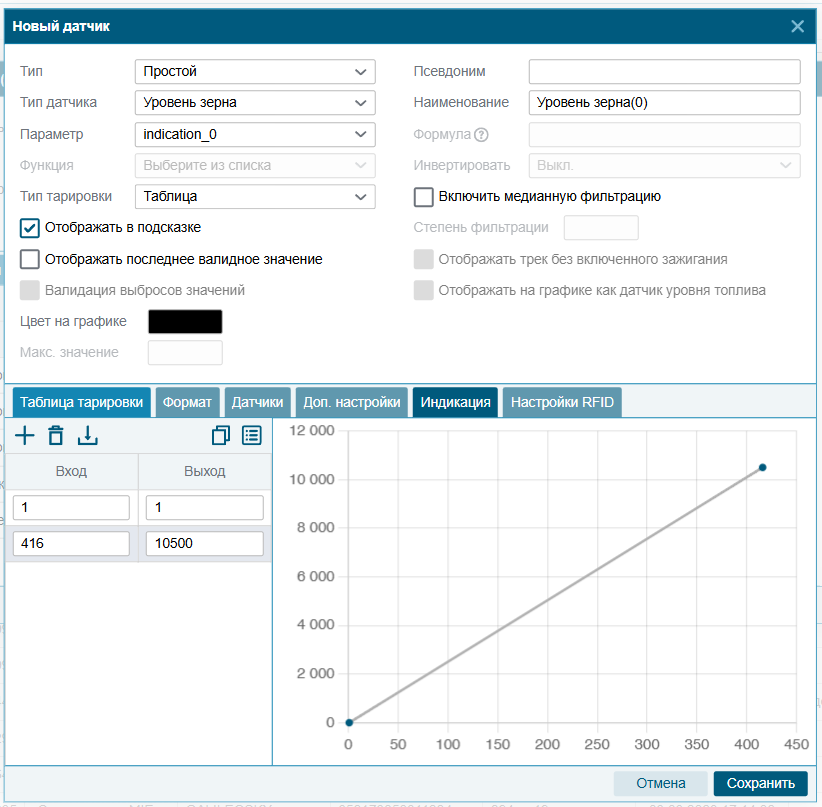Add a new calibration table row
Screen dimensions: 822x807
point(25,436)
